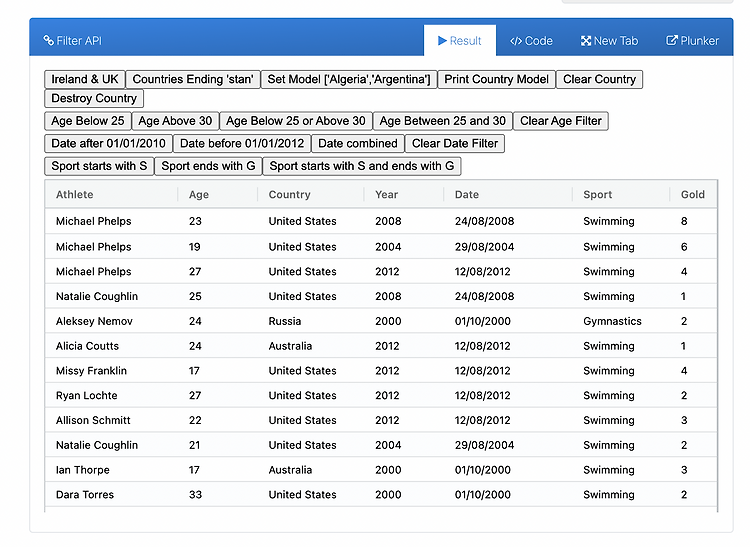
Task: Clear the Country filter
Action: (599, 79)
